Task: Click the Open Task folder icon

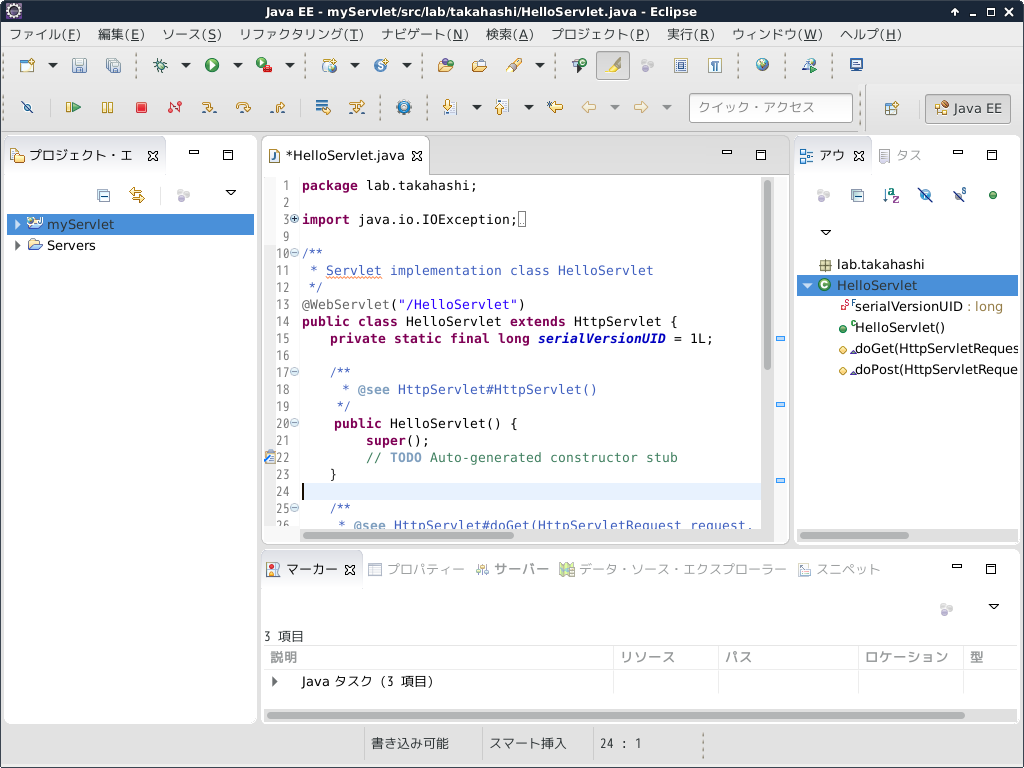Action: tap(479, 65)
